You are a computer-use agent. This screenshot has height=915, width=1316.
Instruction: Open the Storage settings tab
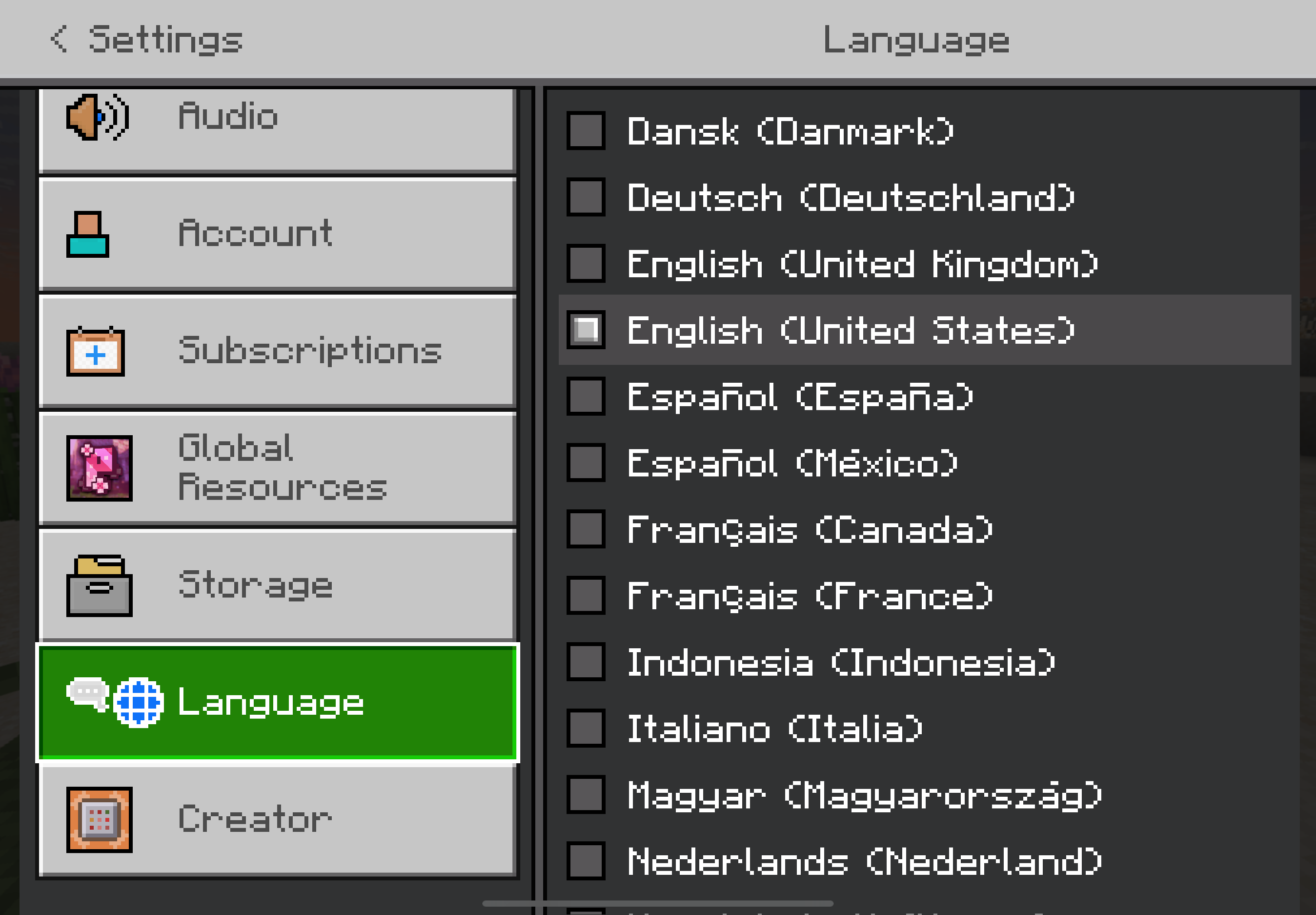coord(278,585)
